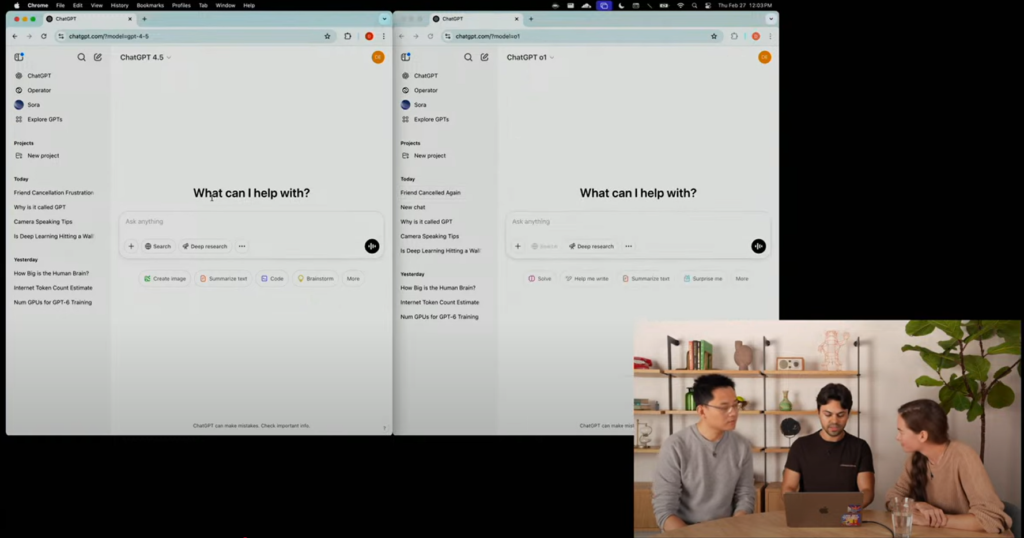Enable Deep research in ChatGPT 4.5 composer
1024x538 pixels.
pos(205,246)
